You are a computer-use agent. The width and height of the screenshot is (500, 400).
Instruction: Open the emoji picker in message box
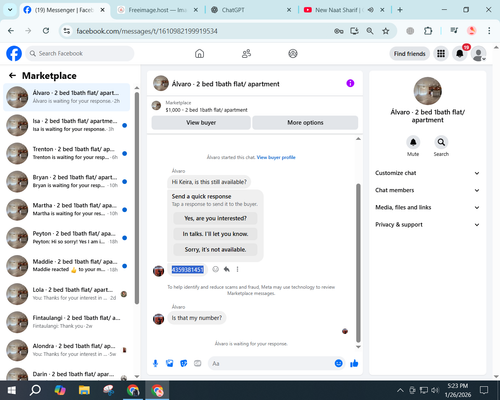tap(338, 363)
